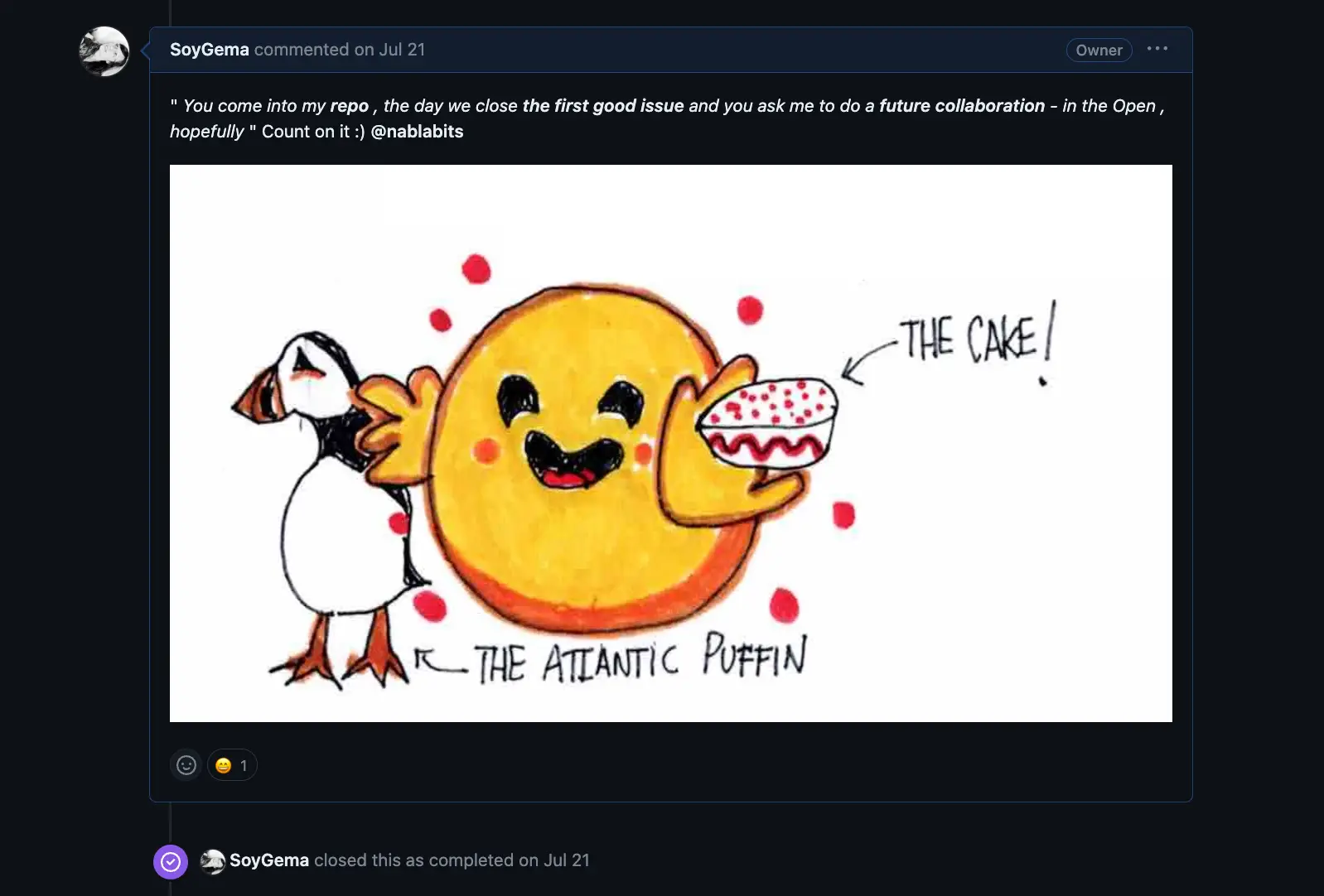Screen dimensions: 1324x896
Task: Click small SoyGema avatar in closed event
Action: click(213, 861)
